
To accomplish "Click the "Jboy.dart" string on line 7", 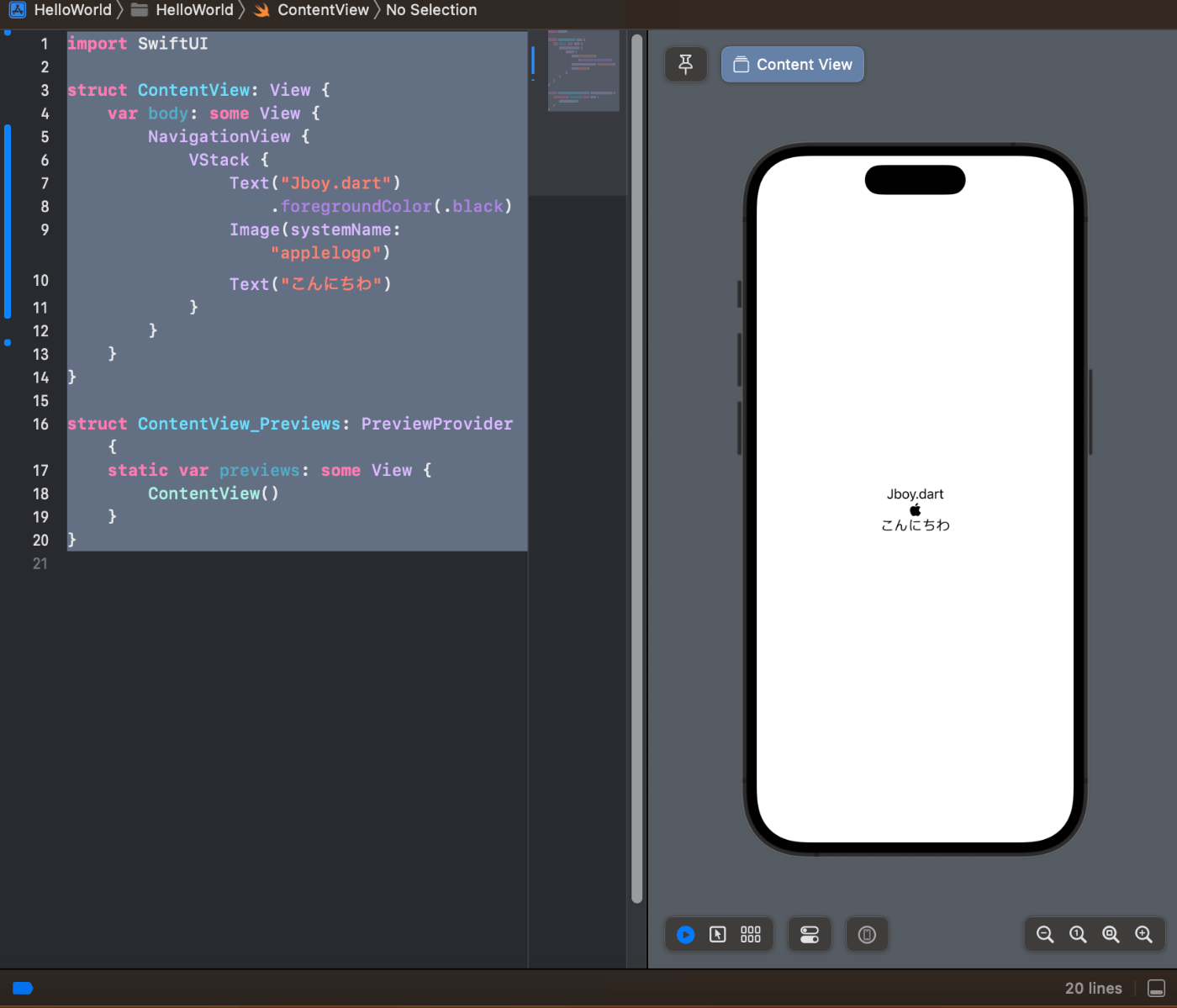I will click(336, 183).
